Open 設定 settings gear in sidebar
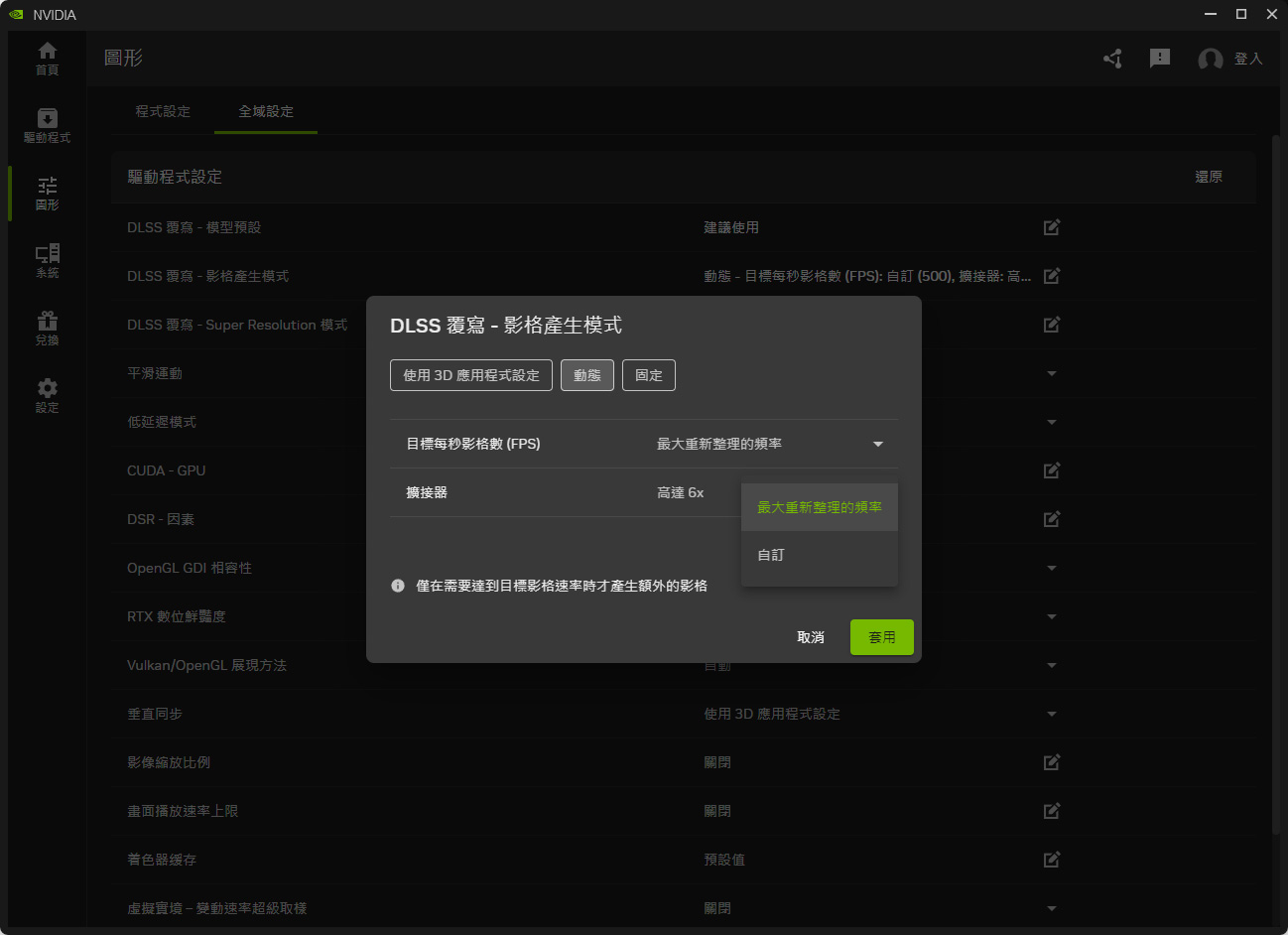Screen dimensions: 1288x935 click(x=47, y=395)
